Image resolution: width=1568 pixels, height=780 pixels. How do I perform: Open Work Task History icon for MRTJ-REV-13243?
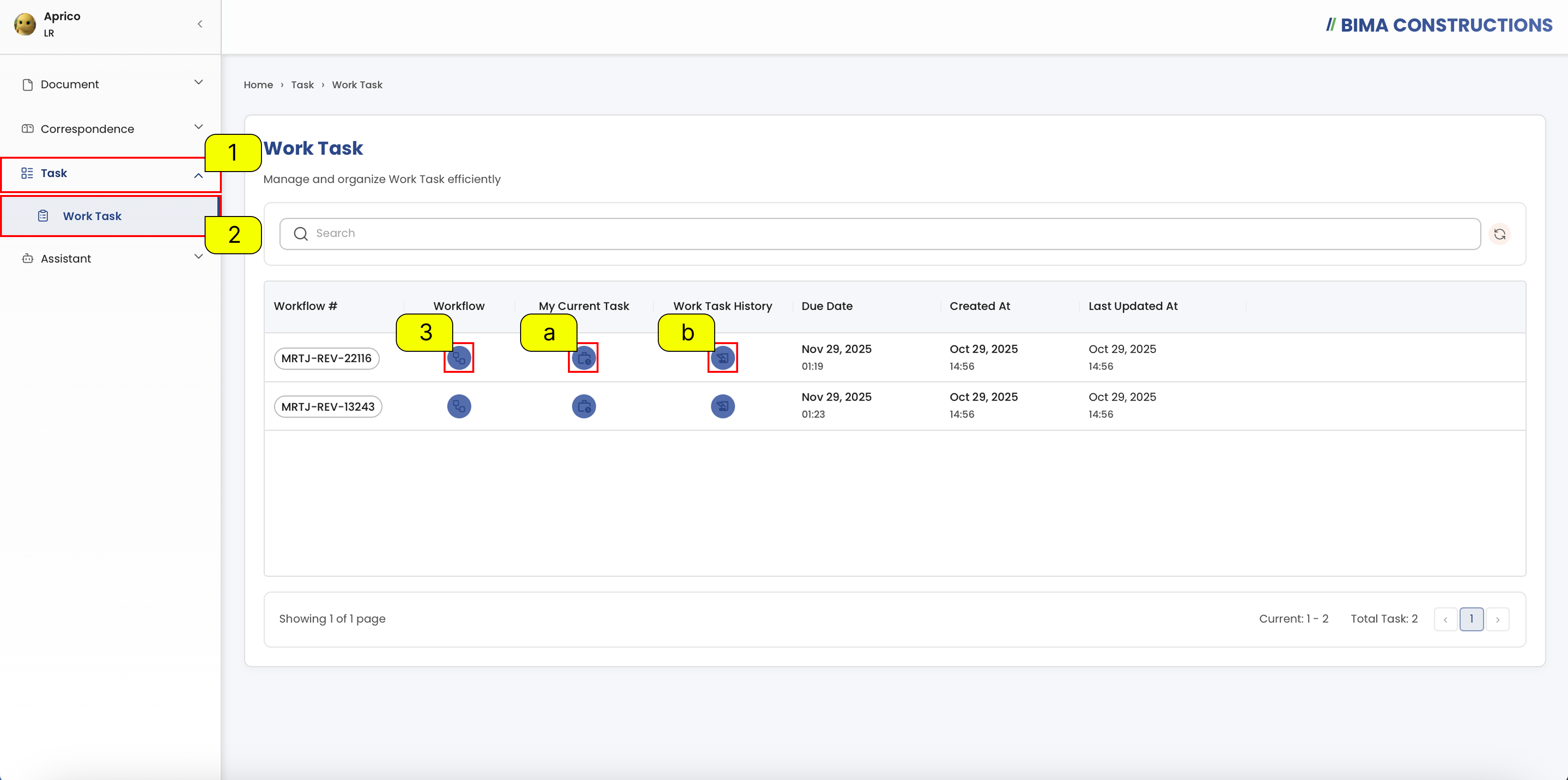pos(722,406)
